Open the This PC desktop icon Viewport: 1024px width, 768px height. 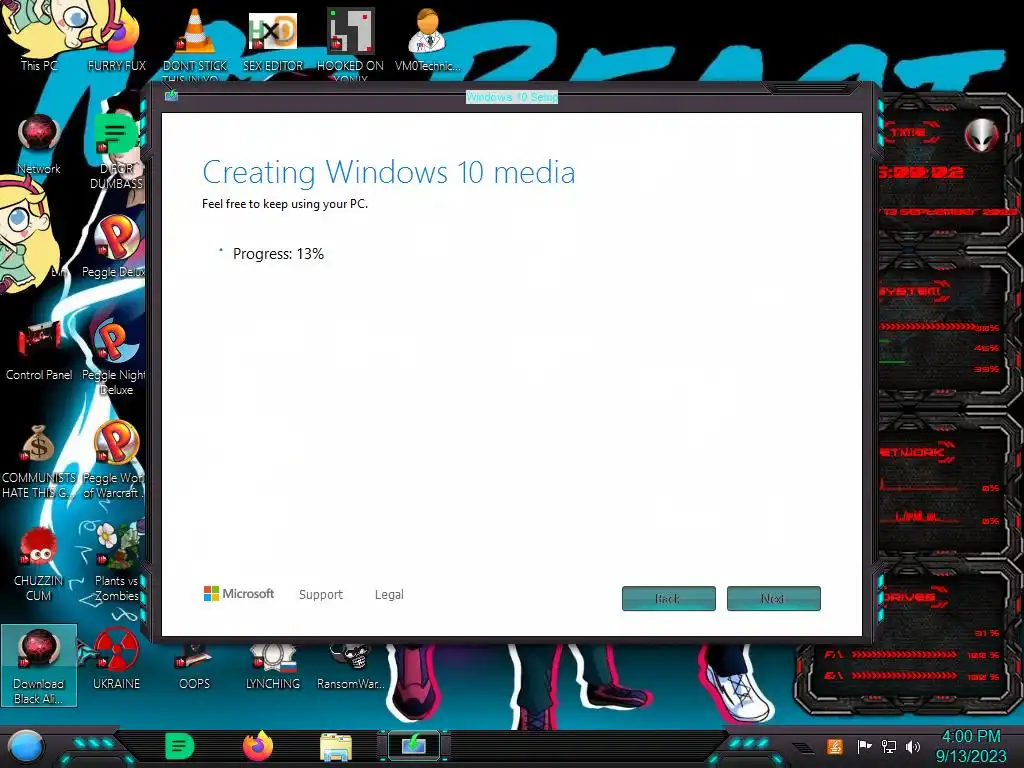38,39
